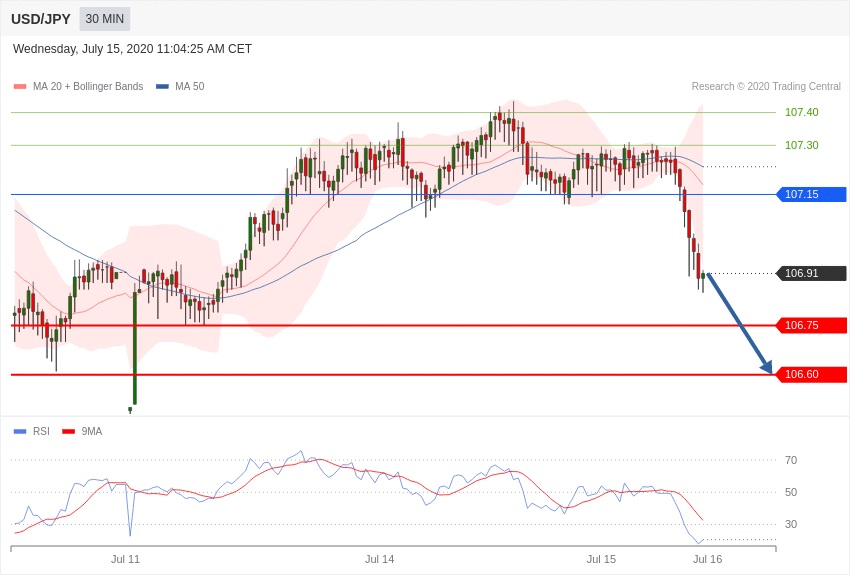Toggle the MA 20 + Bollinger Bands legend
Viewport: 850px width, 576px height.
tap(78, 87)
